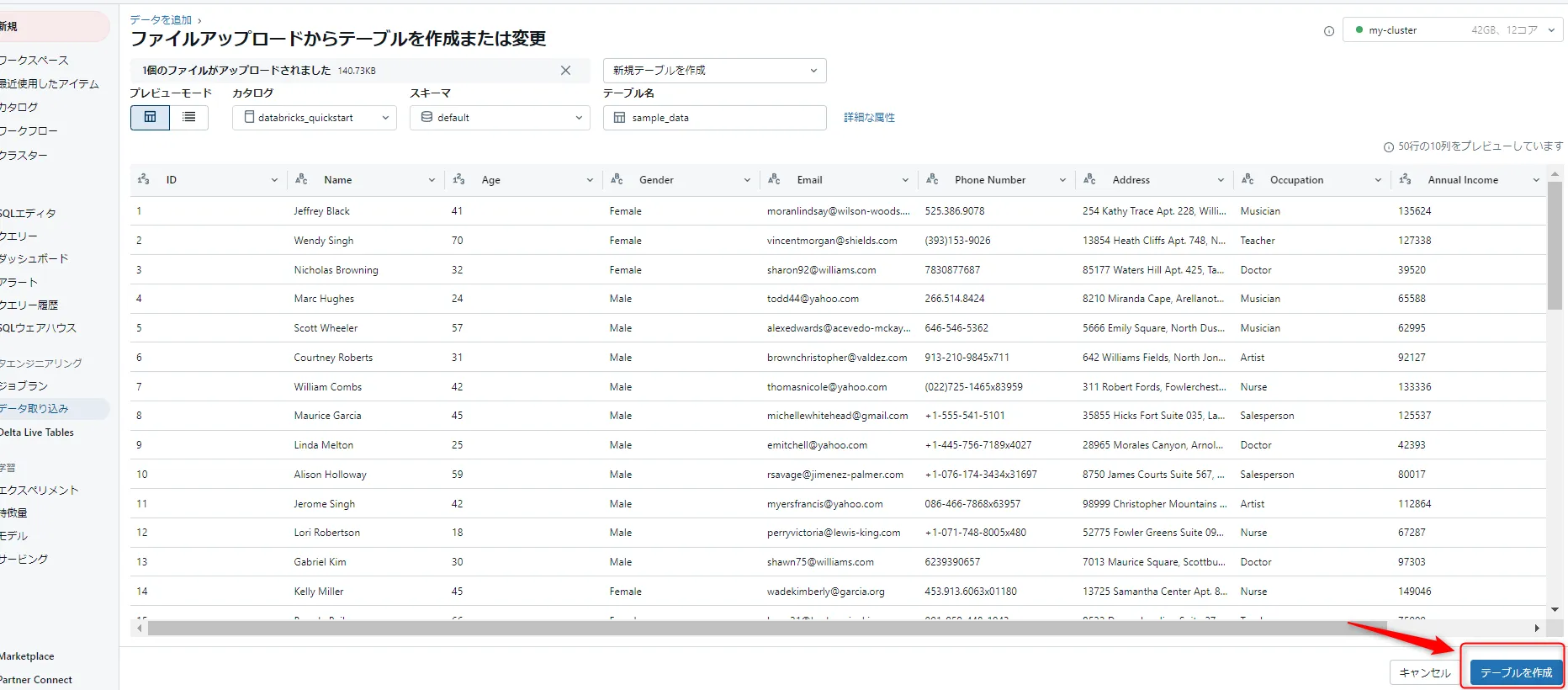Open 最近使用したアイテム in the sidebar
Image resolution: width=1568 pixels, height=690 pixels.
(x=50, y=84)
